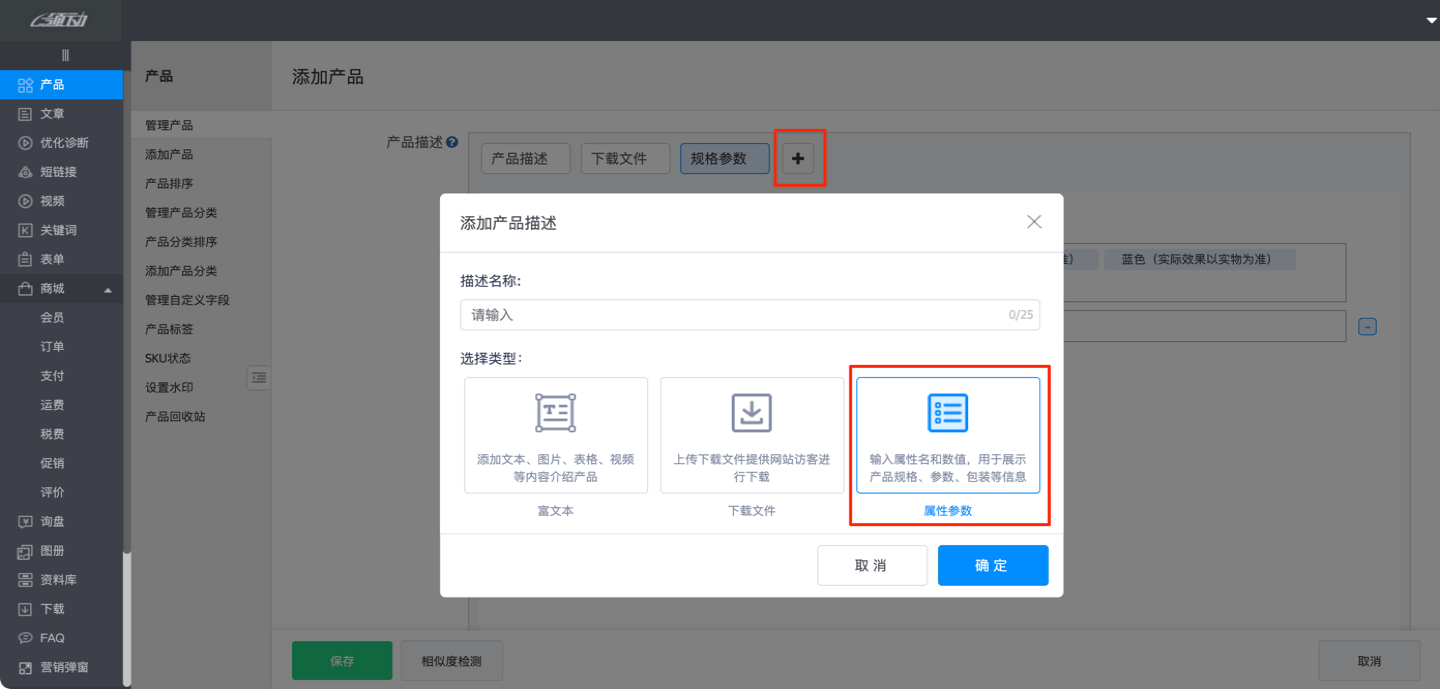Select the 属性参数 description type
Image resolution: width=1440 pixels, height=689 pixels.
point(947,435)
